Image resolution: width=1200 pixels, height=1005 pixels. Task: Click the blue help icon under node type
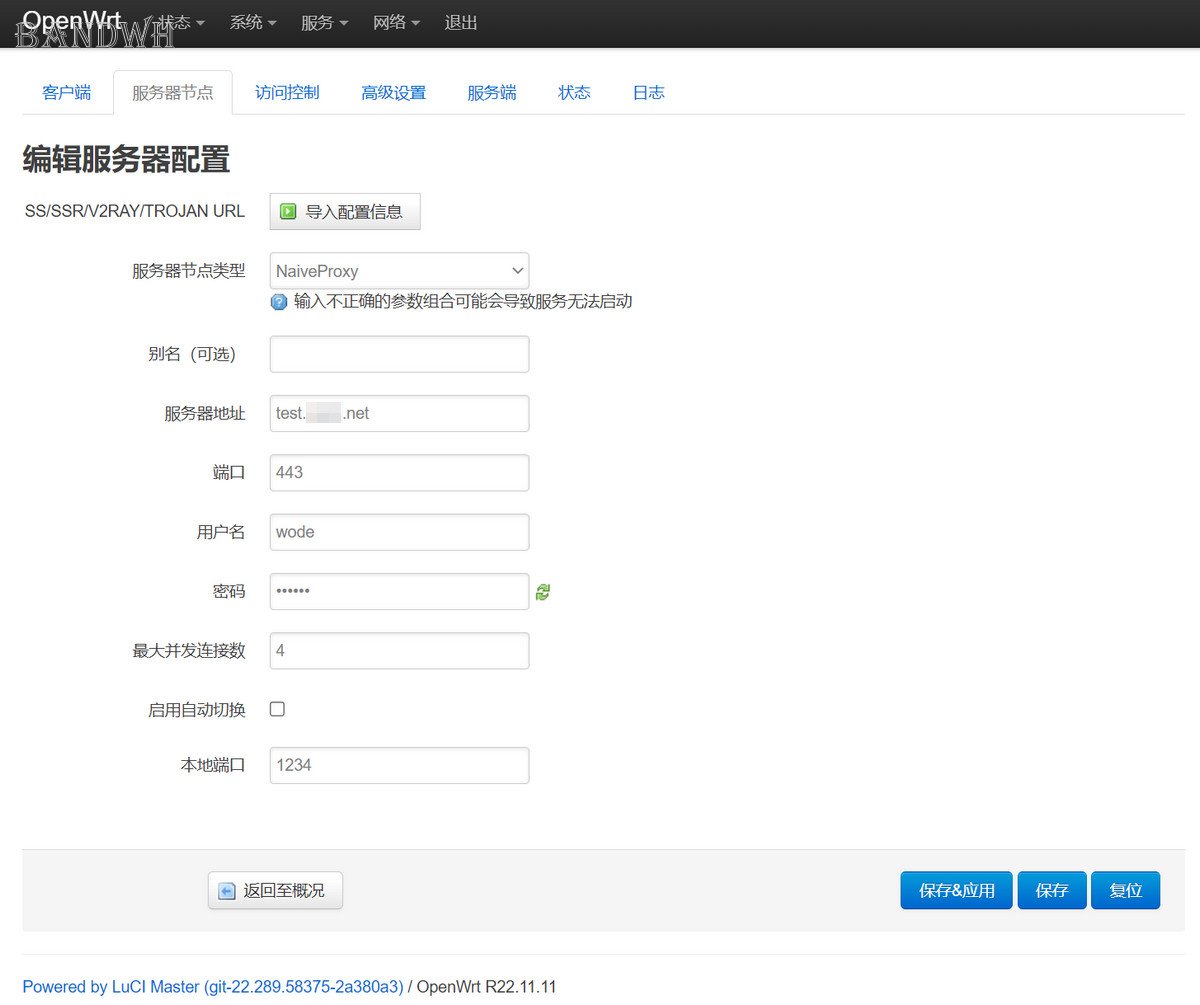tap(279, 302)
